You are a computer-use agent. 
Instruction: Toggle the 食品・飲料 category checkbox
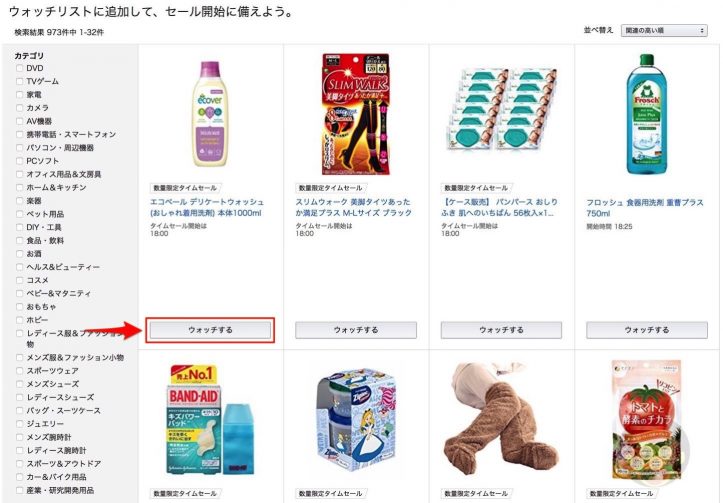[x=19, y=241]
